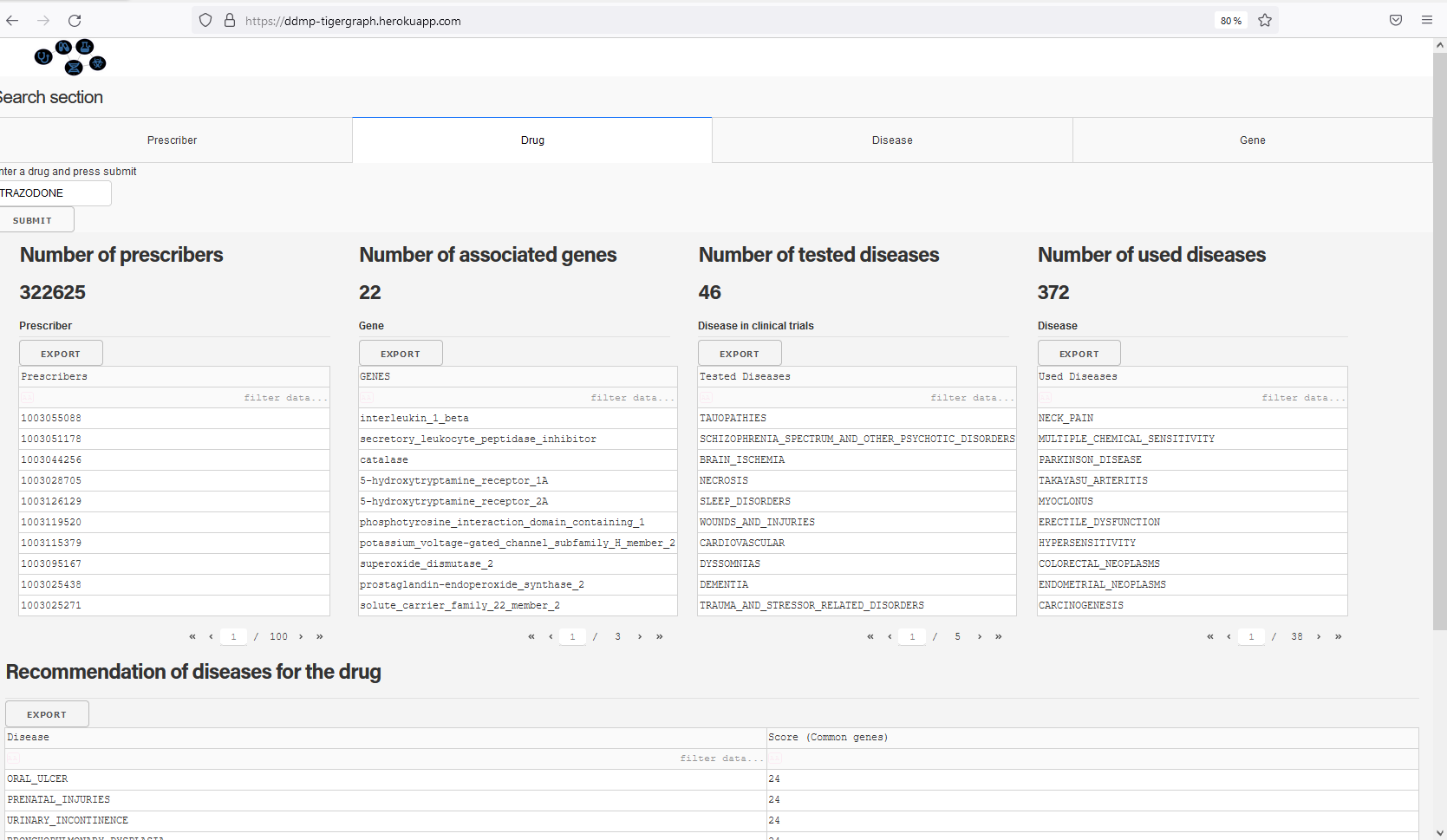
Task: Click the Used Diseases filter data field
Action: pos(1192,398)
